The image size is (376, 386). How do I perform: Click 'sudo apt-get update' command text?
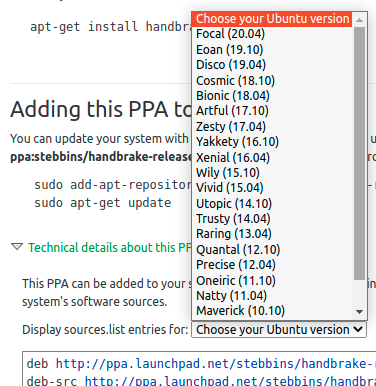click(103, 203)
